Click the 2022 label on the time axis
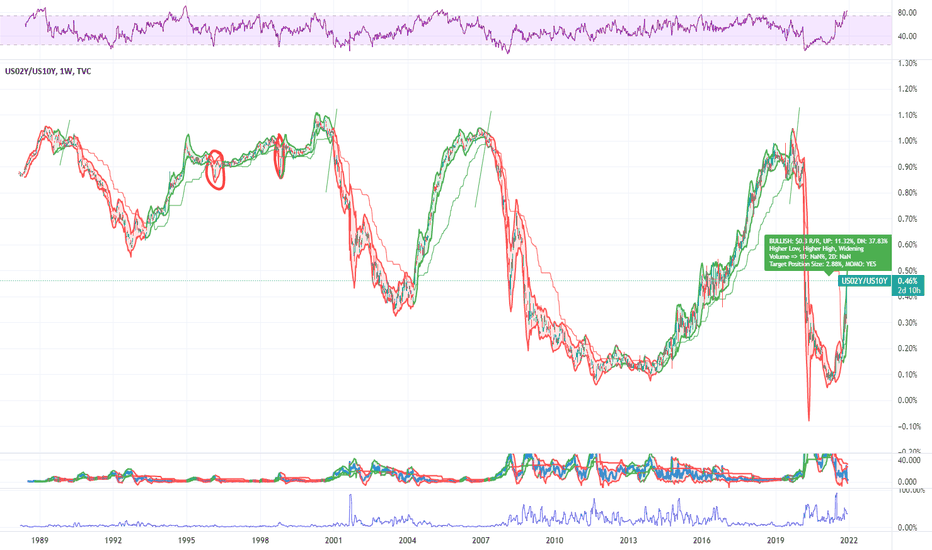This screenshot has height=550, width=932. tap(849, 540)
